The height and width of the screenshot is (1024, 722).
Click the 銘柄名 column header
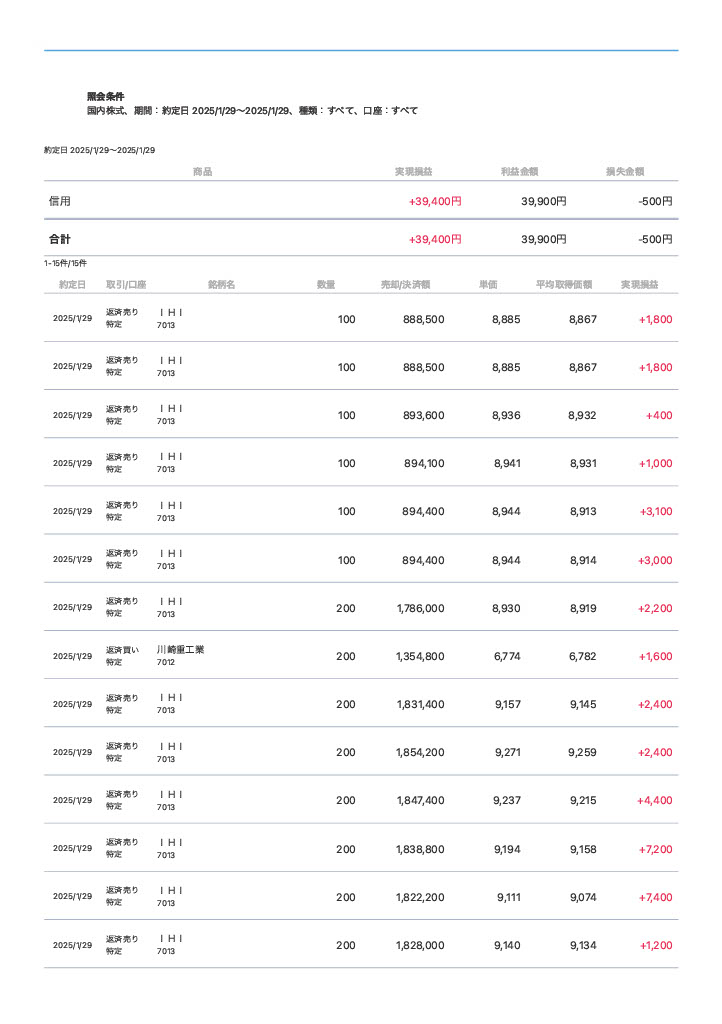click(221, 285)
